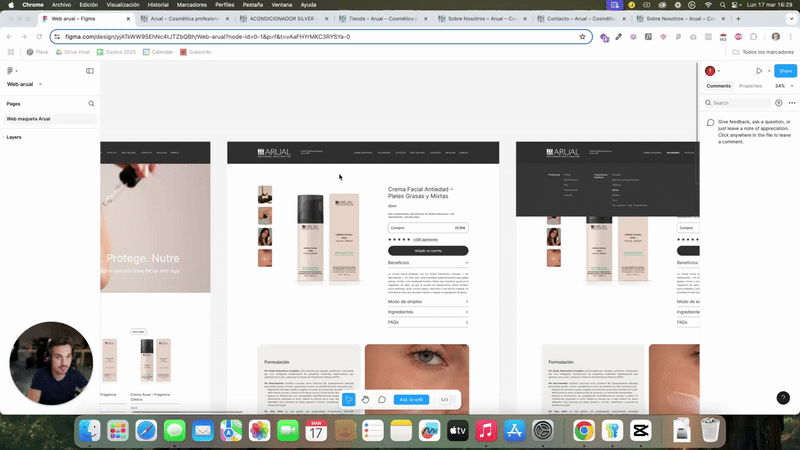
Task: Open the comment filter icon
Action: 779,103
